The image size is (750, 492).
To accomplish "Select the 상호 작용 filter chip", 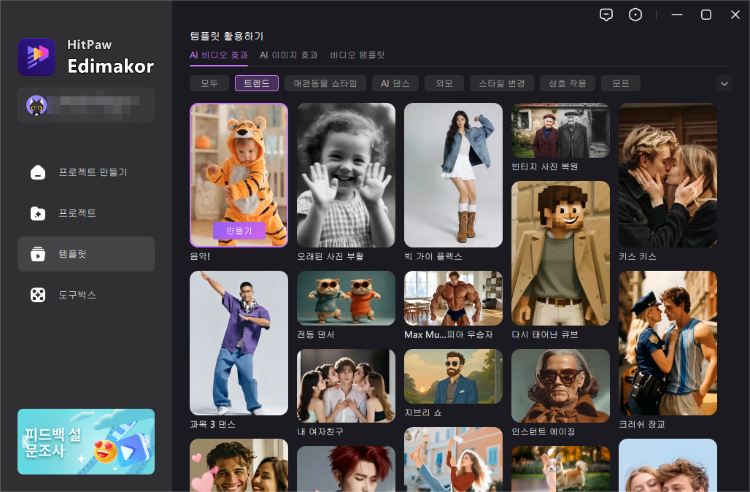I will [x=567, y=83].
